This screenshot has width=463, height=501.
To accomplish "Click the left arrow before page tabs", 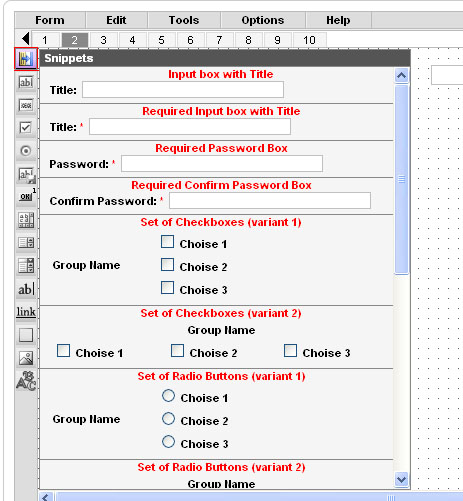I will pos(26,39).
